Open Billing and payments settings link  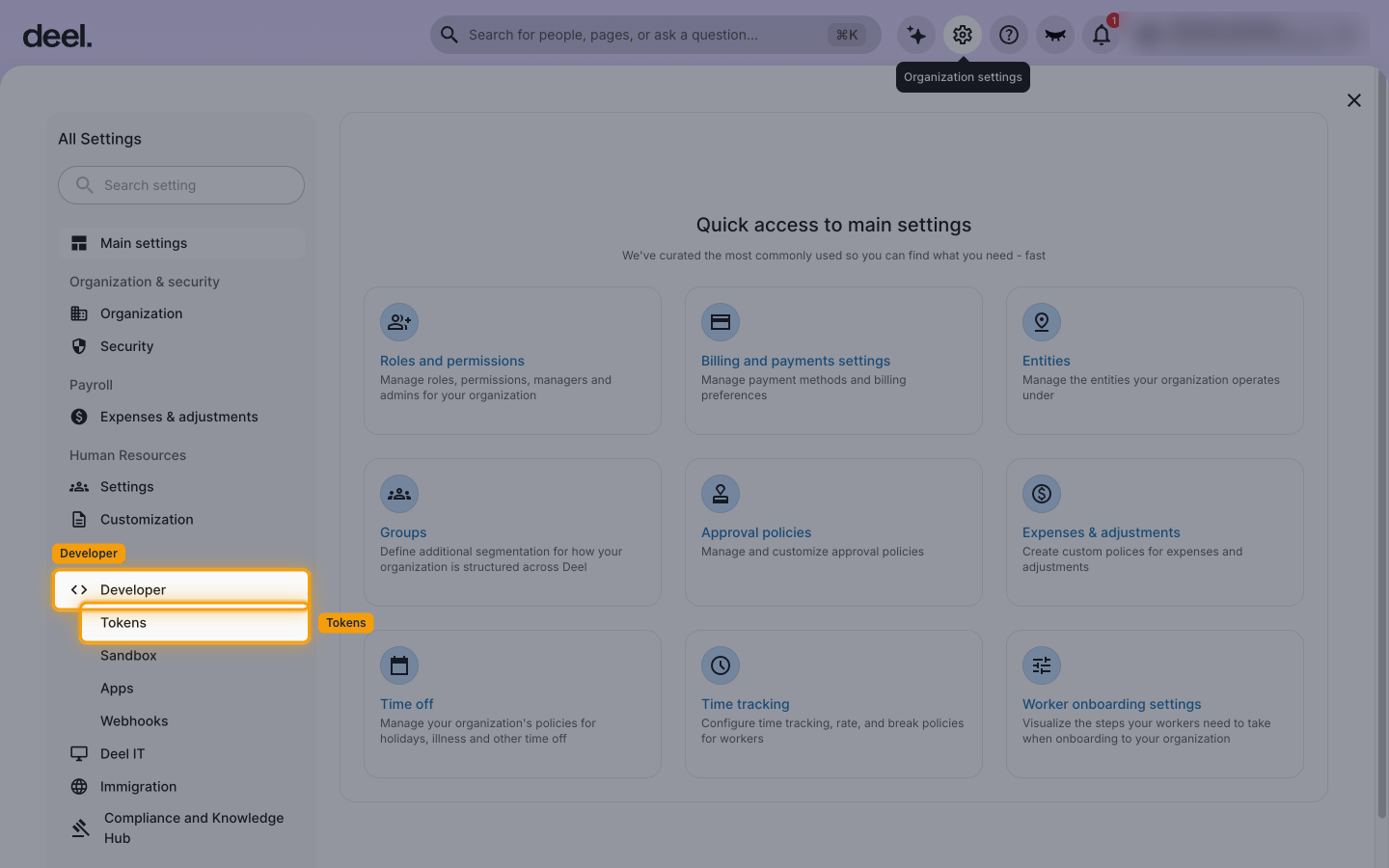tap(796, 361)
